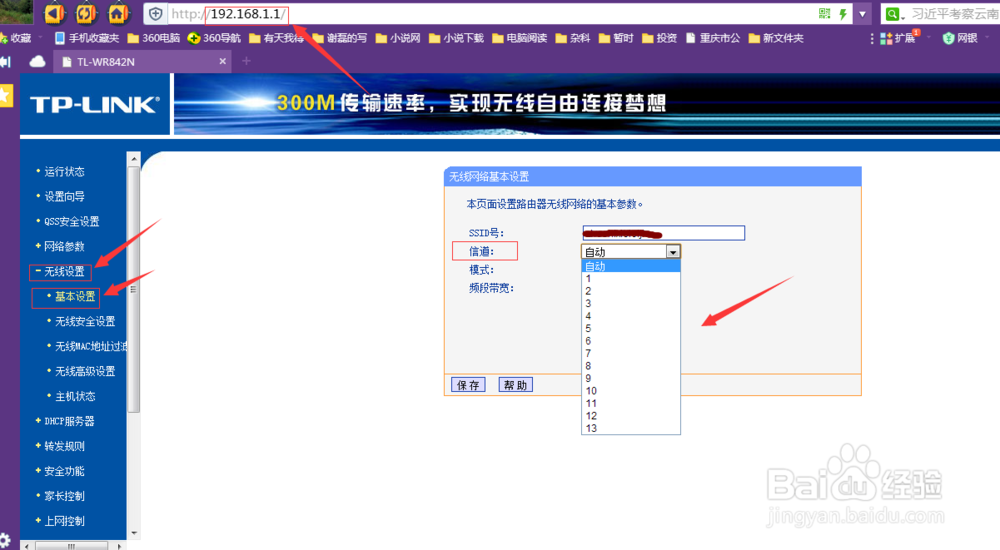Choose channel 11 in dropdown list
1000x550 pixels.
631,403
